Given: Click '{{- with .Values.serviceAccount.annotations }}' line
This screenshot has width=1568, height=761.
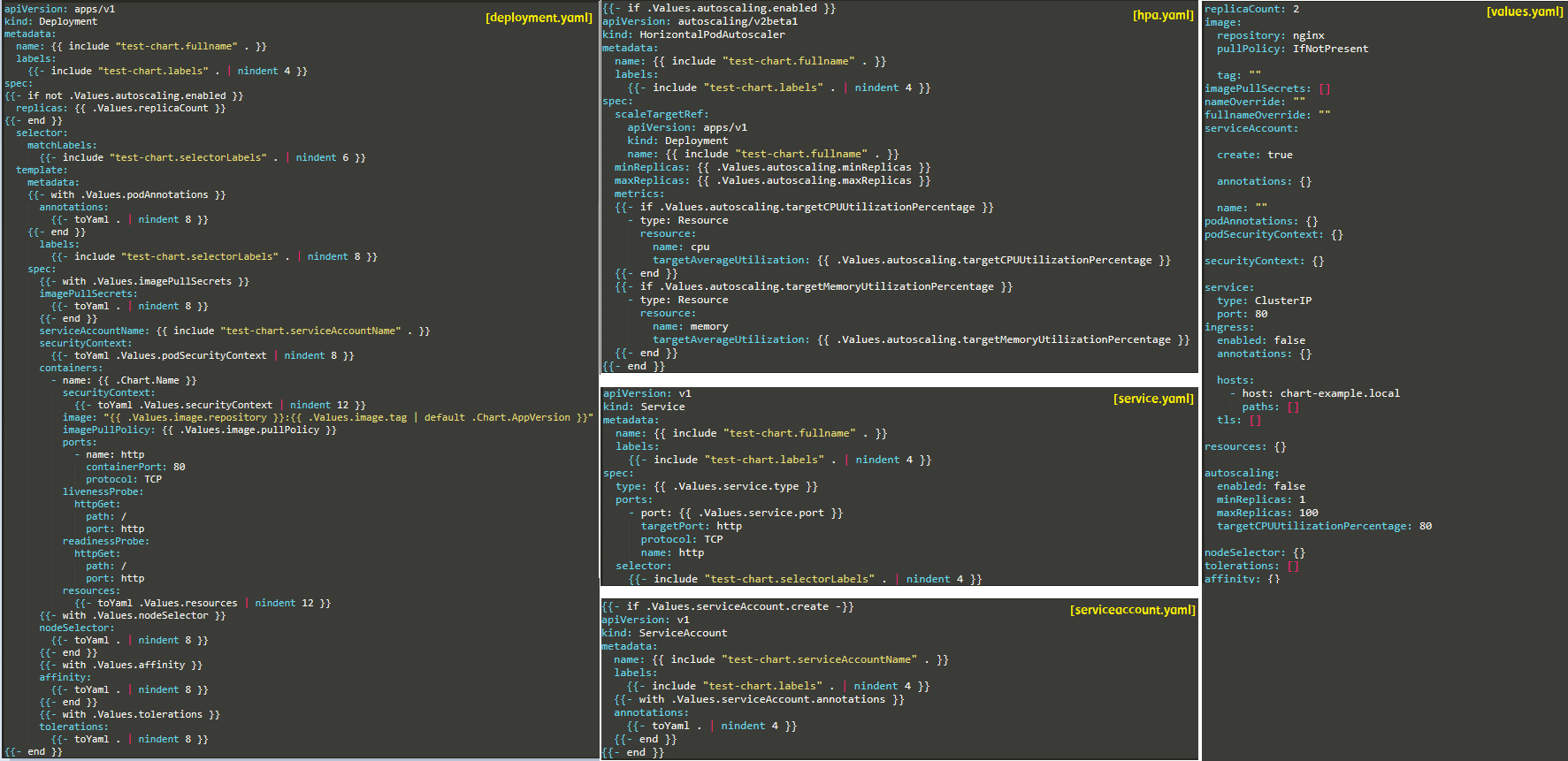Looking at the screenshot, I should pos(759,699).
